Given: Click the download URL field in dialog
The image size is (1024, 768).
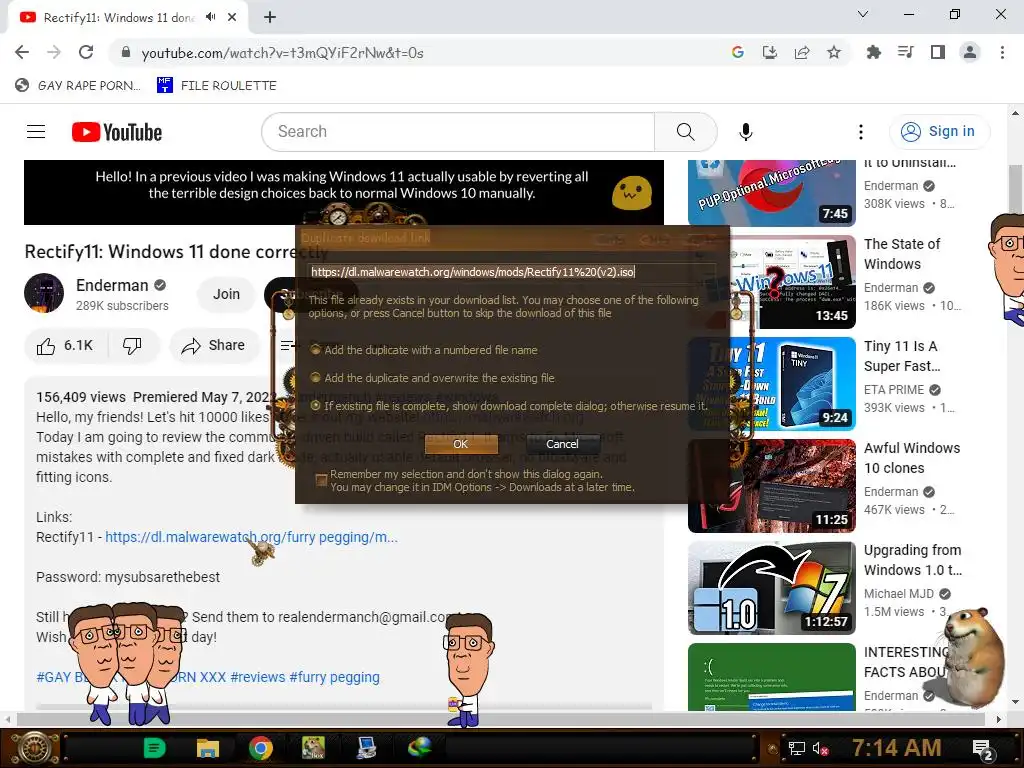Looking at the screenshot, I should tap(512, 272).
